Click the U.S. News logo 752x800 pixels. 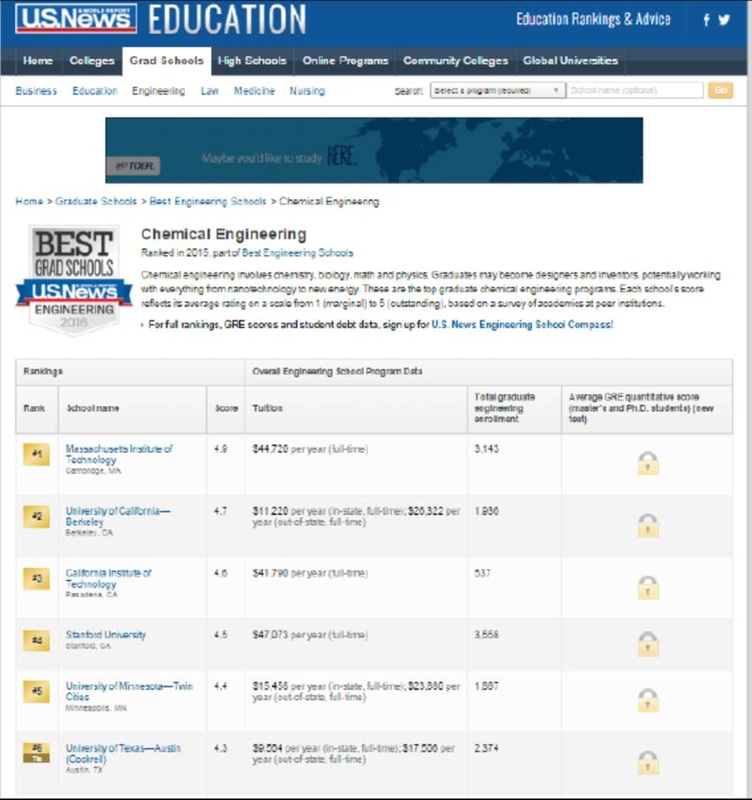tap(76, 19)
